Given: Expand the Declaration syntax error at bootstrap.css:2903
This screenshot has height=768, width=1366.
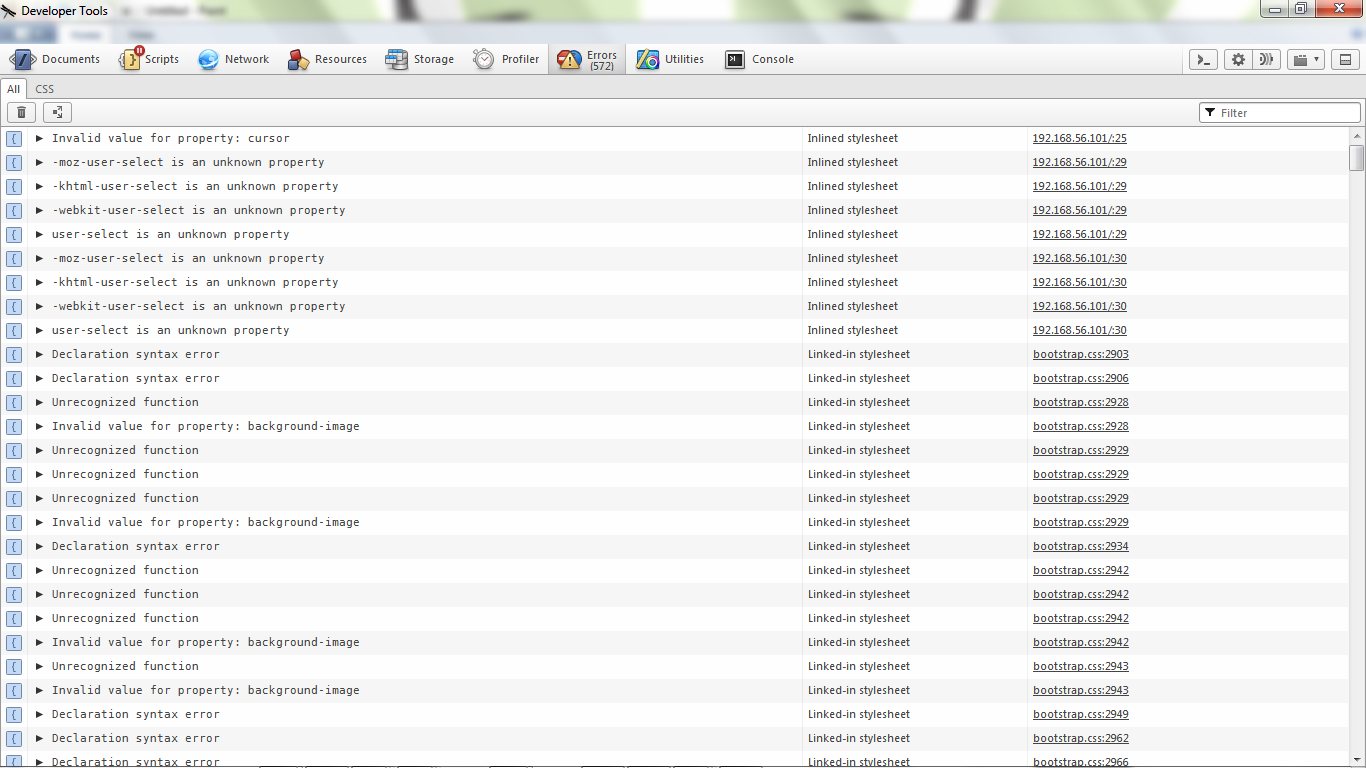Looking at the screenshot, I should pos(40,354).
